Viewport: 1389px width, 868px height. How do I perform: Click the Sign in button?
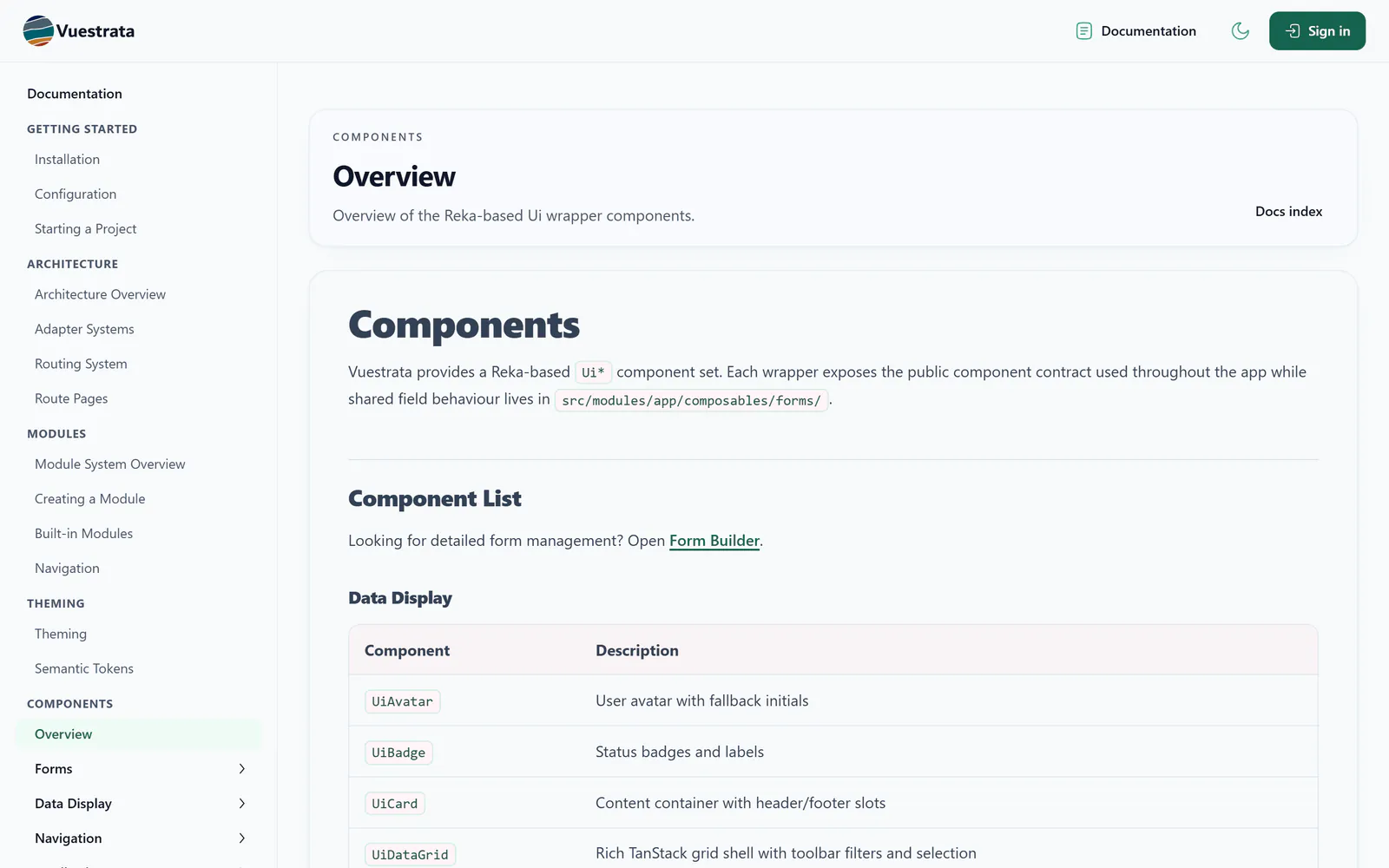coord(1317,31)
